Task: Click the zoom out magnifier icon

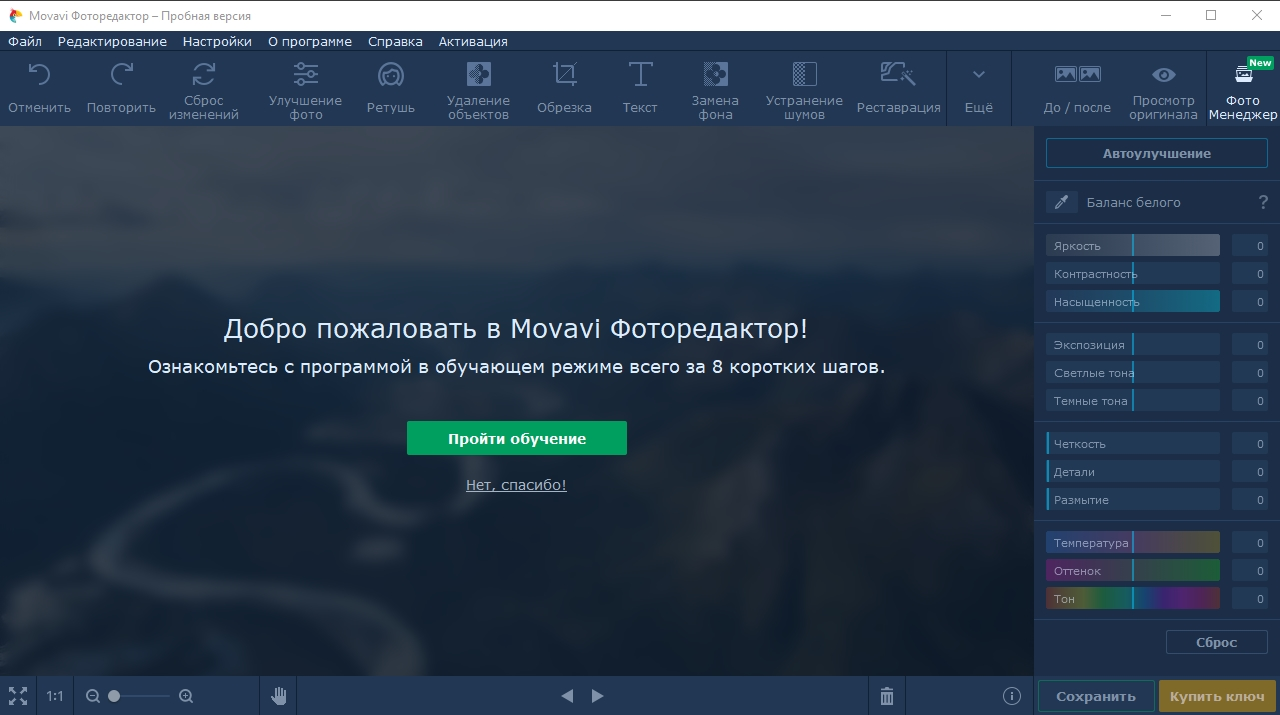Action: tap(93, 696)
